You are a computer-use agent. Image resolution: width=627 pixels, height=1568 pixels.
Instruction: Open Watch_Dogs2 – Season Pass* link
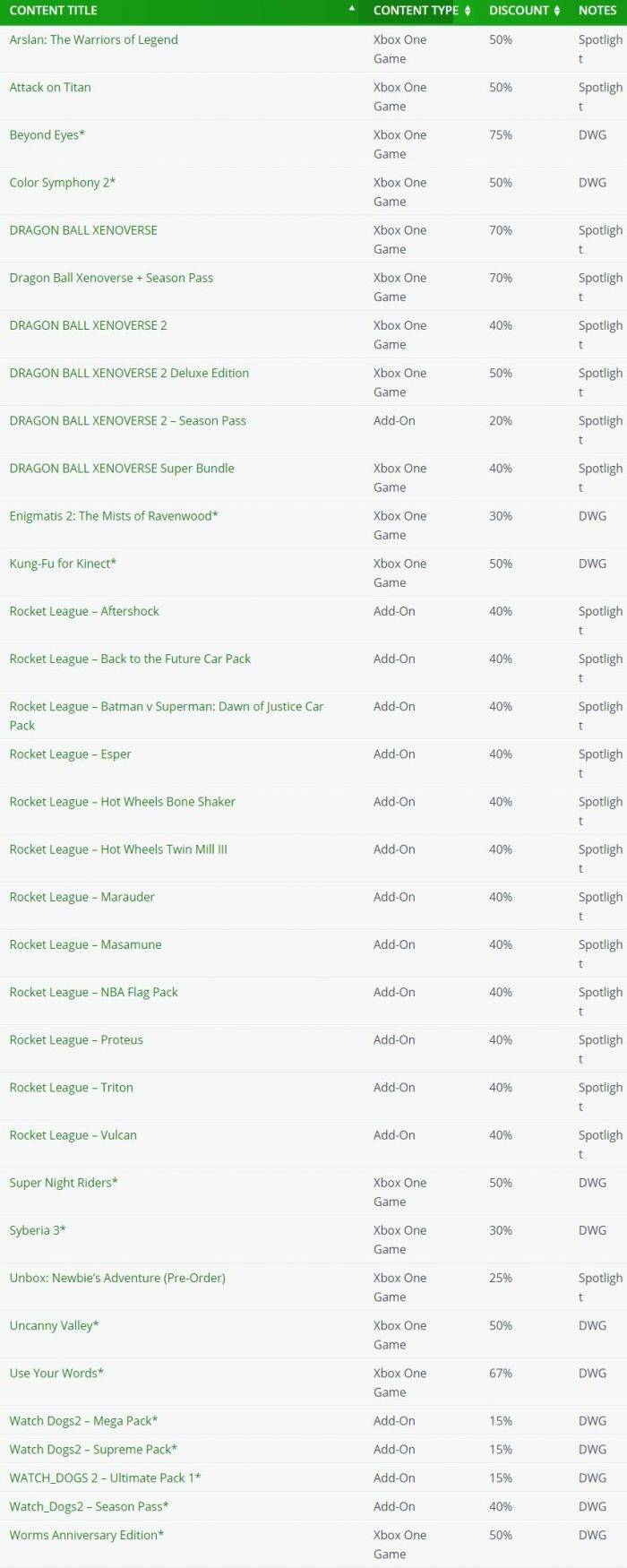(89, 1506)
